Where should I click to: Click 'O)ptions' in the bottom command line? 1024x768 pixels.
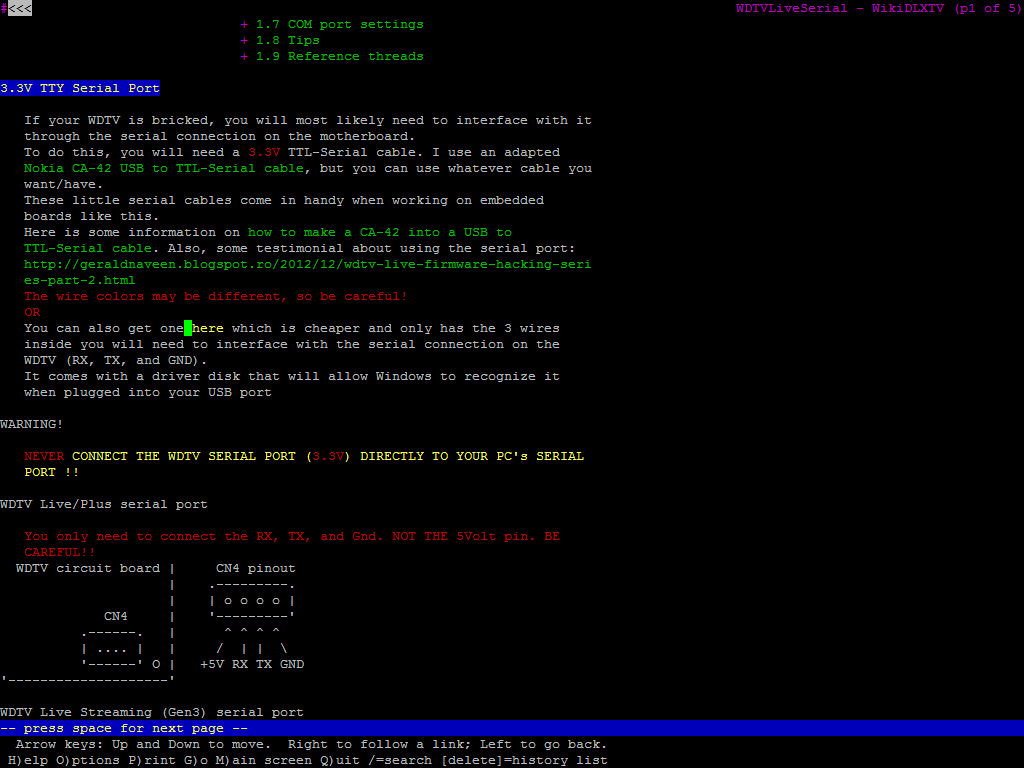[x=88, y=760]
